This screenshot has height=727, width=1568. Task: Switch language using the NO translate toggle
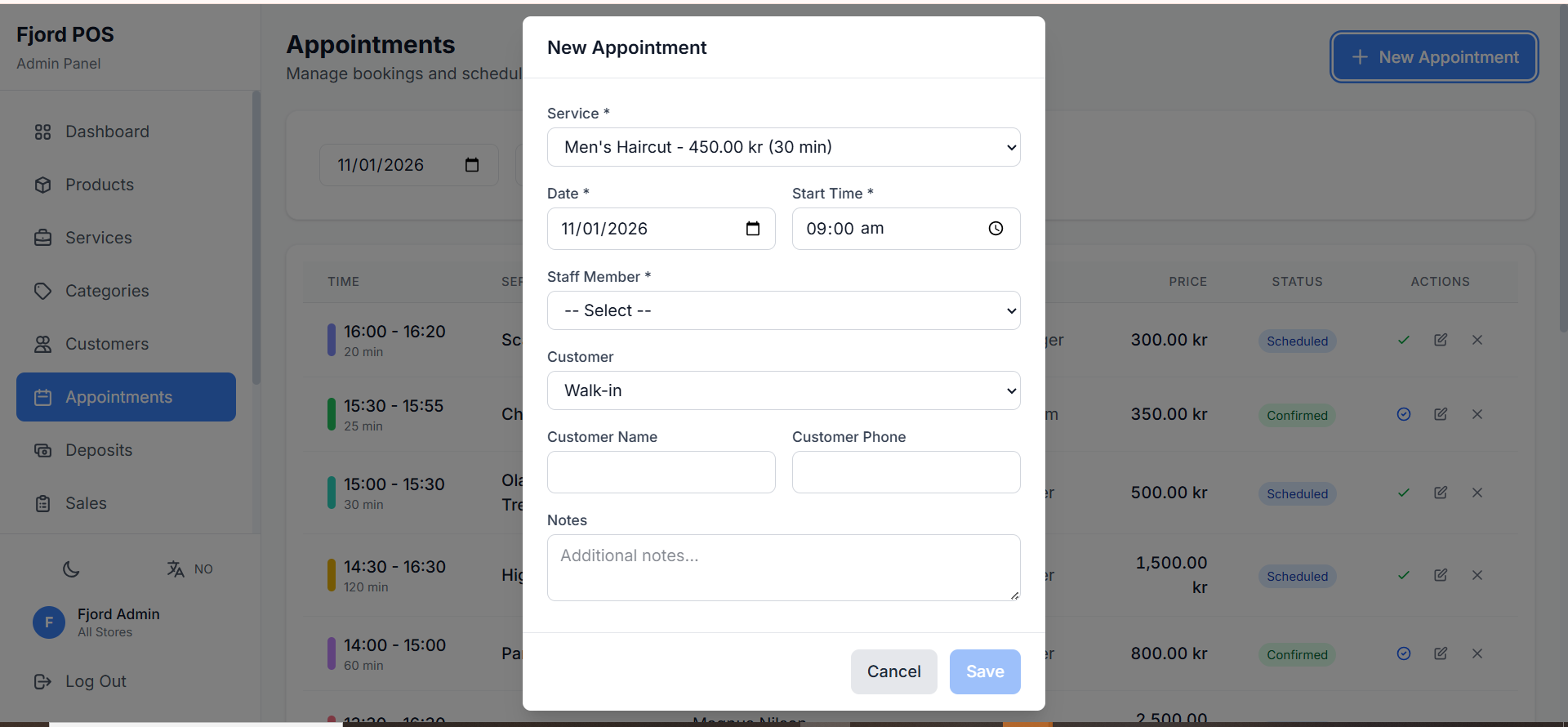click(x=189, y=569)
